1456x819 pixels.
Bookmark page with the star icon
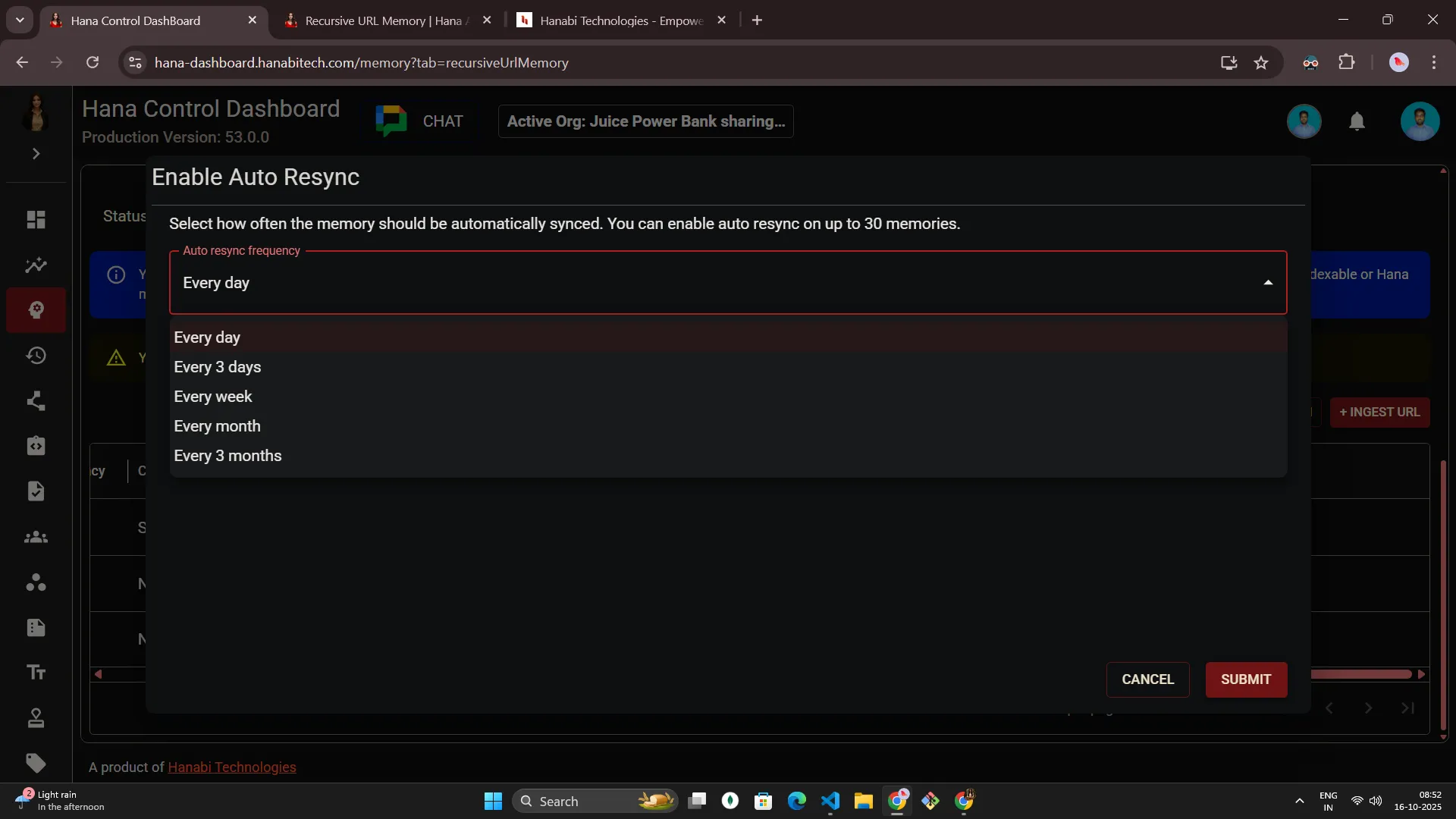coord(1261,63)
